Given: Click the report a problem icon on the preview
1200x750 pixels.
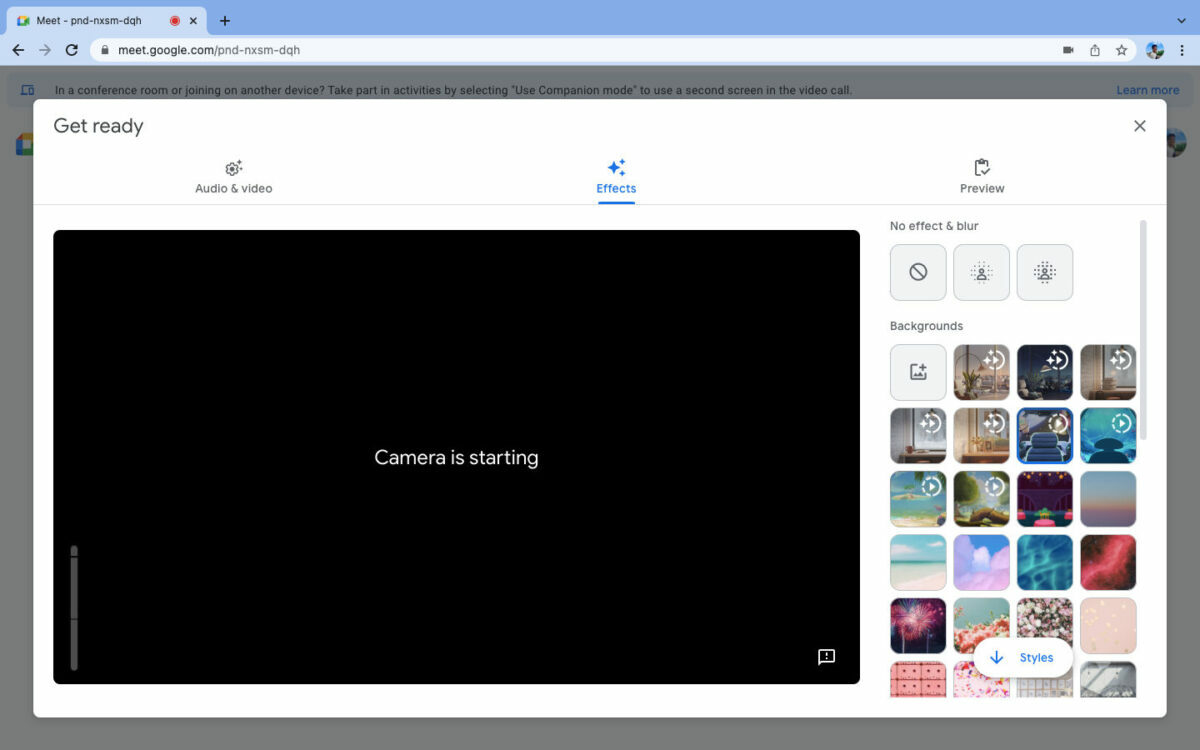Looking at the screenshot, I should (x=826, y=657).
